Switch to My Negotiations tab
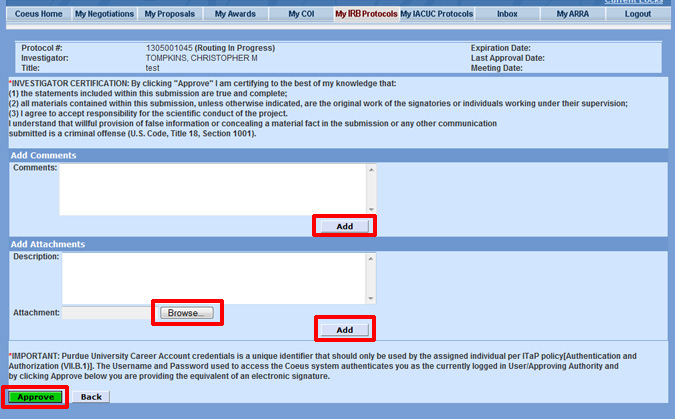 pyautogui.click(x=102, y=15)
